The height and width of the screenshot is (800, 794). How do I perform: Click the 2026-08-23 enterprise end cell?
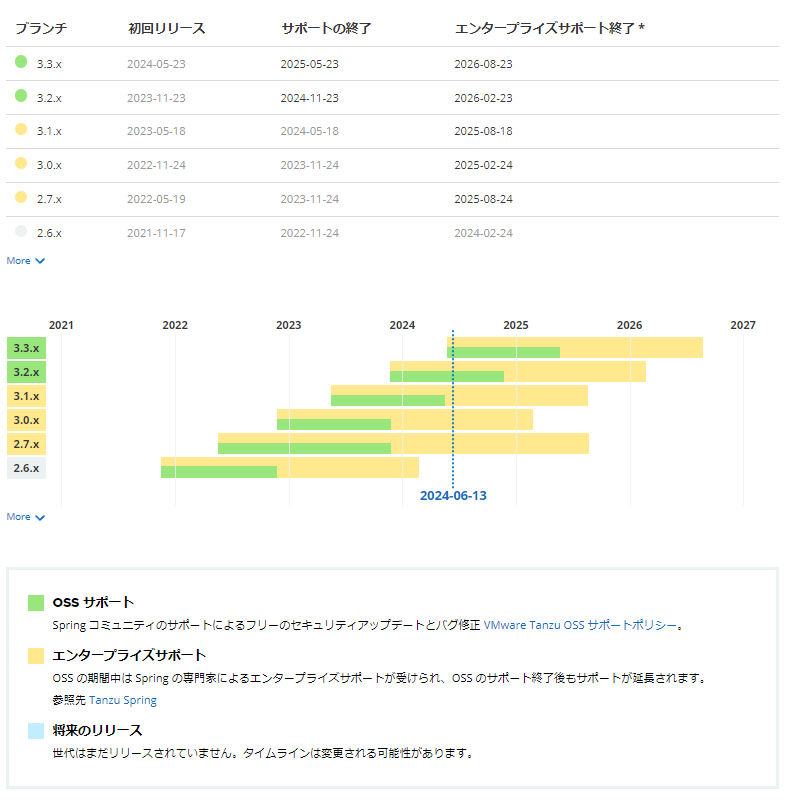click(483, 64)
